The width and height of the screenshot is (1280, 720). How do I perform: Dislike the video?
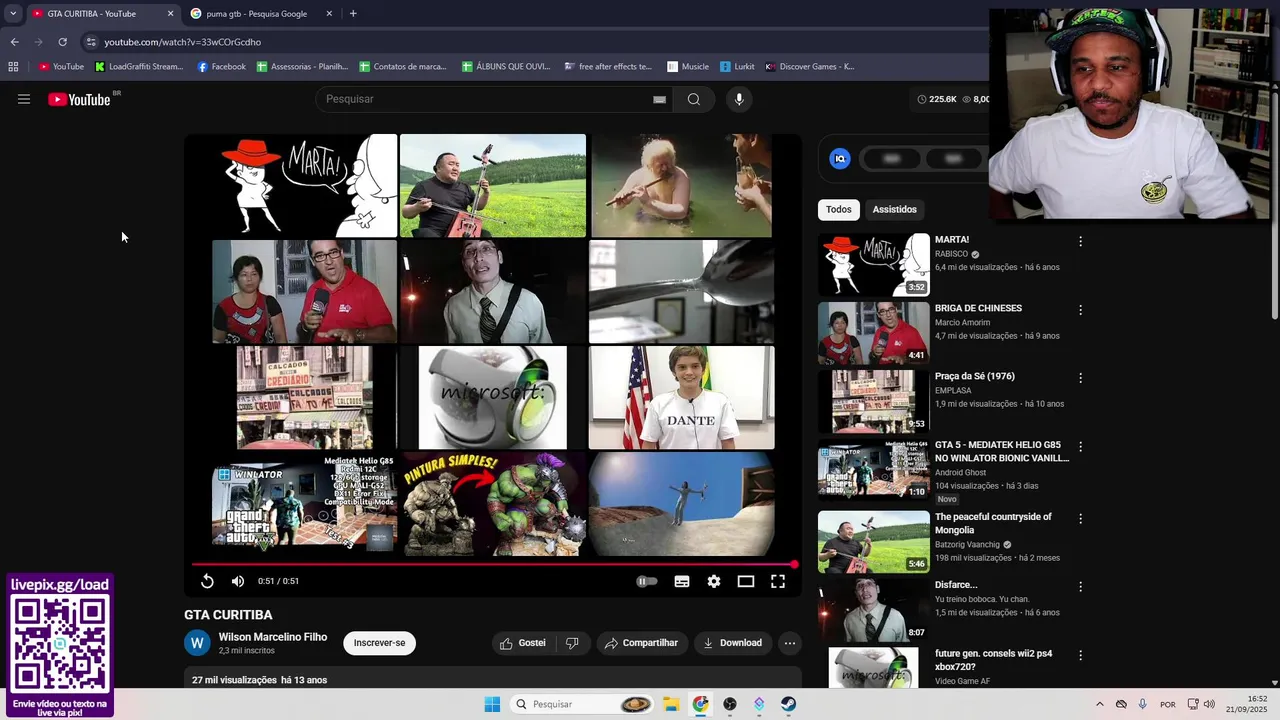(x=572, y=643)
